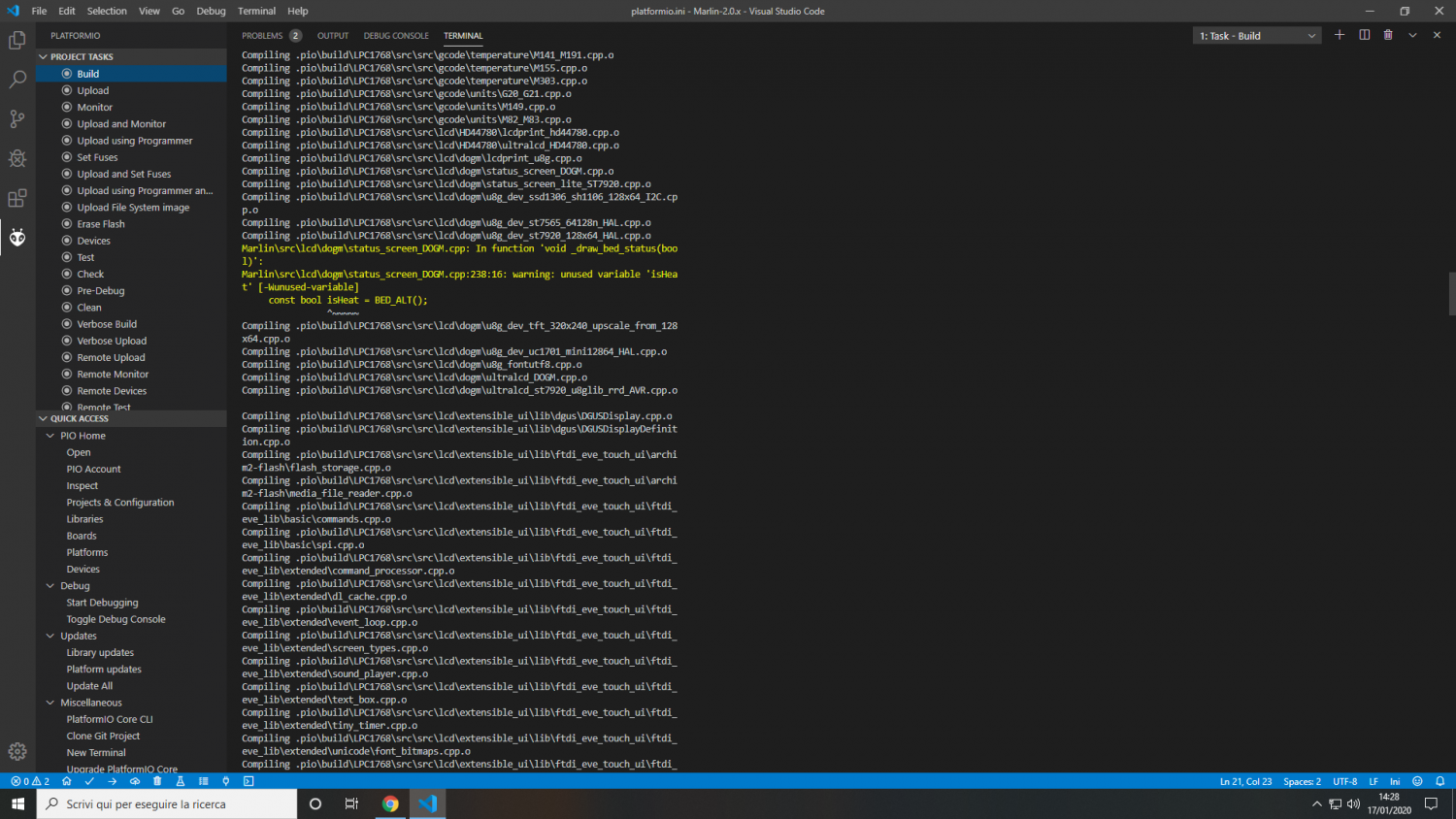
Task: Open the Extensions view in activity bar
Action: click(17, 198)
